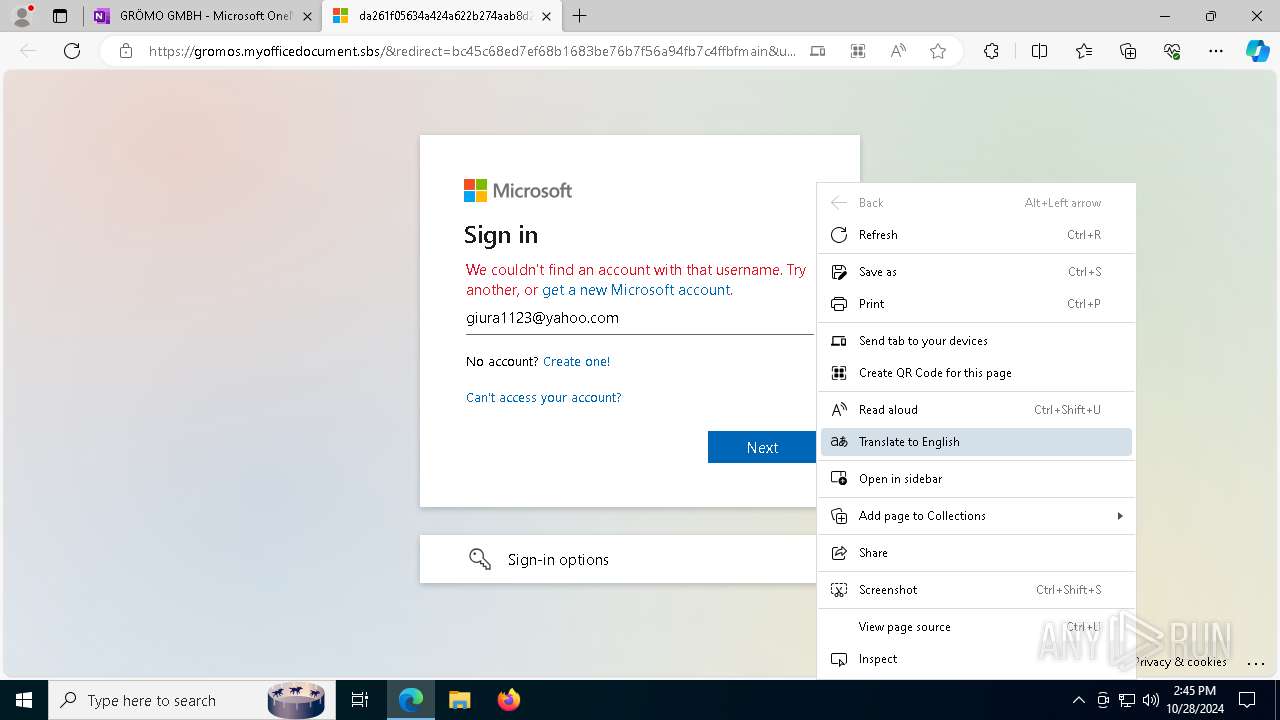1280x720 pixels.
Task: Click the send tab to devices icon in address bar
Action: click(818, 51)
